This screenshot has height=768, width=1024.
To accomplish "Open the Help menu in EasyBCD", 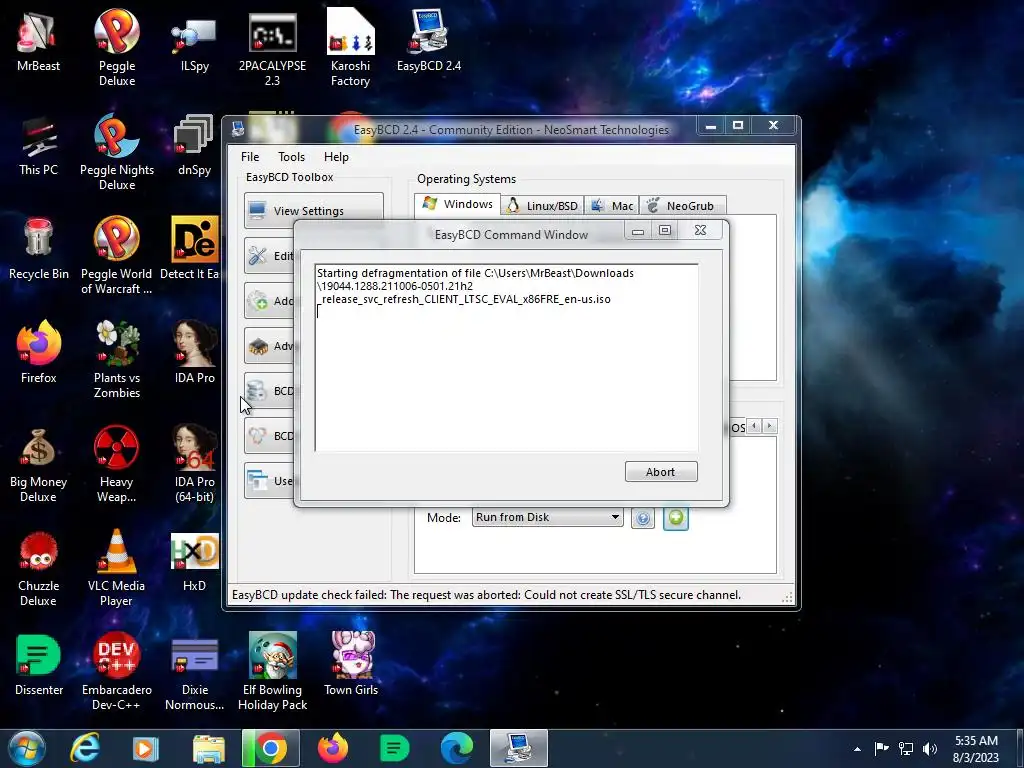I will coord(336,157).
